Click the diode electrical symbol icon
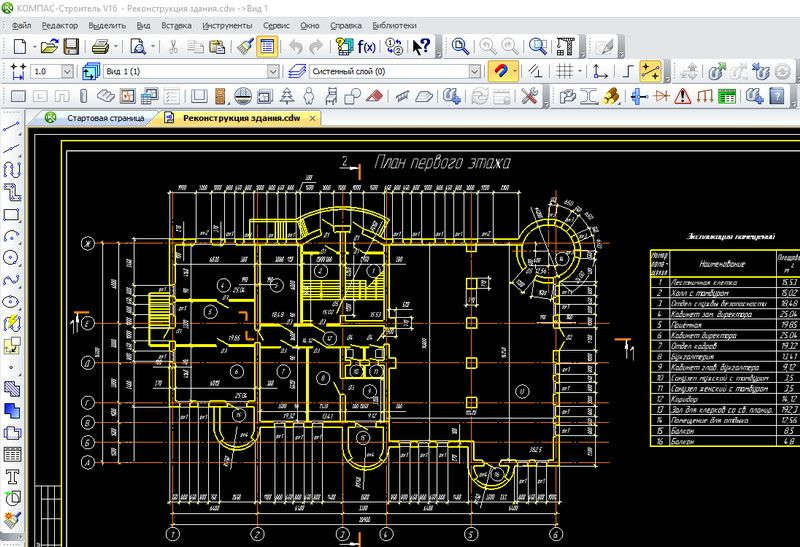This screenshot has width=800, height=547. tap(661, 95)
